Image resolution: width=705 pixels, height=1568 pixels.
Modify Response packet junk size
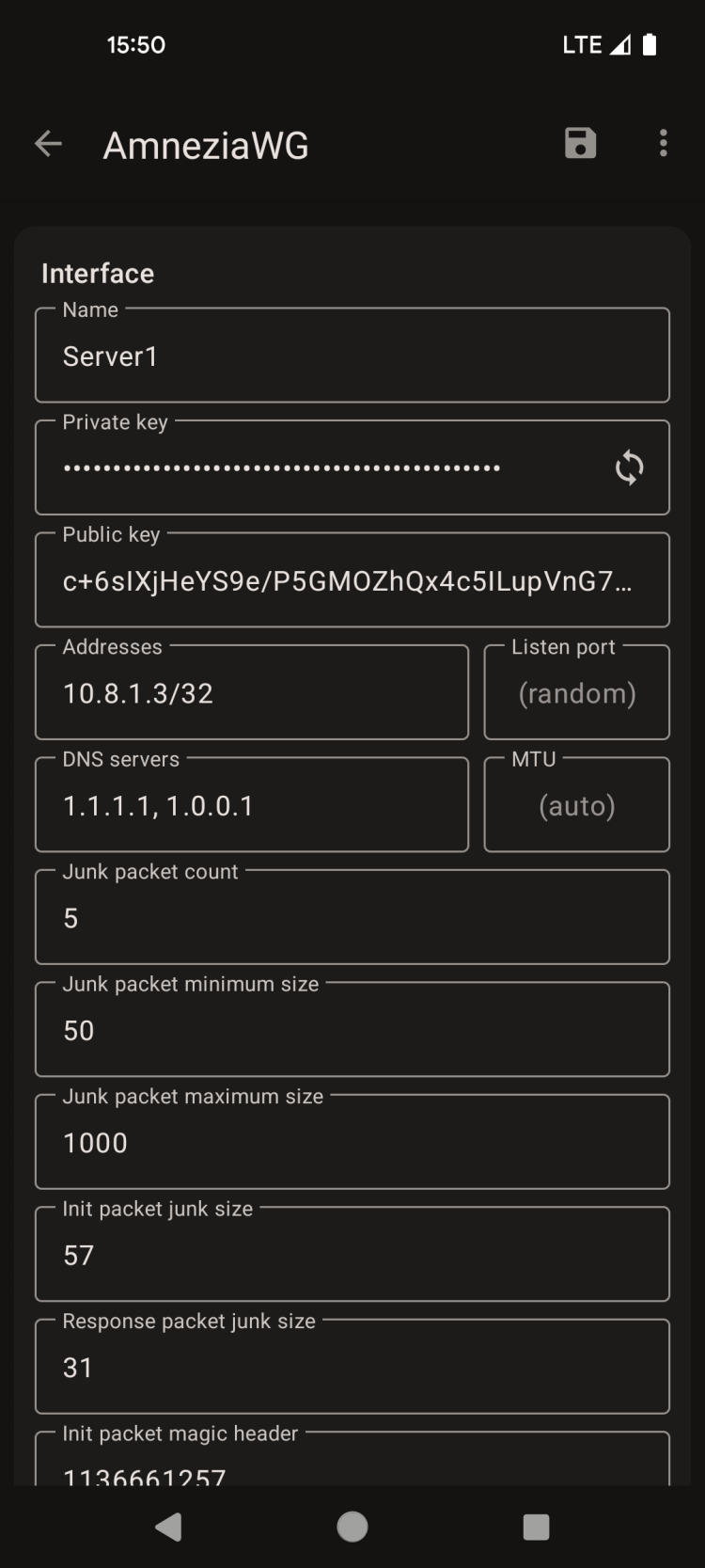click(352, 1368)
